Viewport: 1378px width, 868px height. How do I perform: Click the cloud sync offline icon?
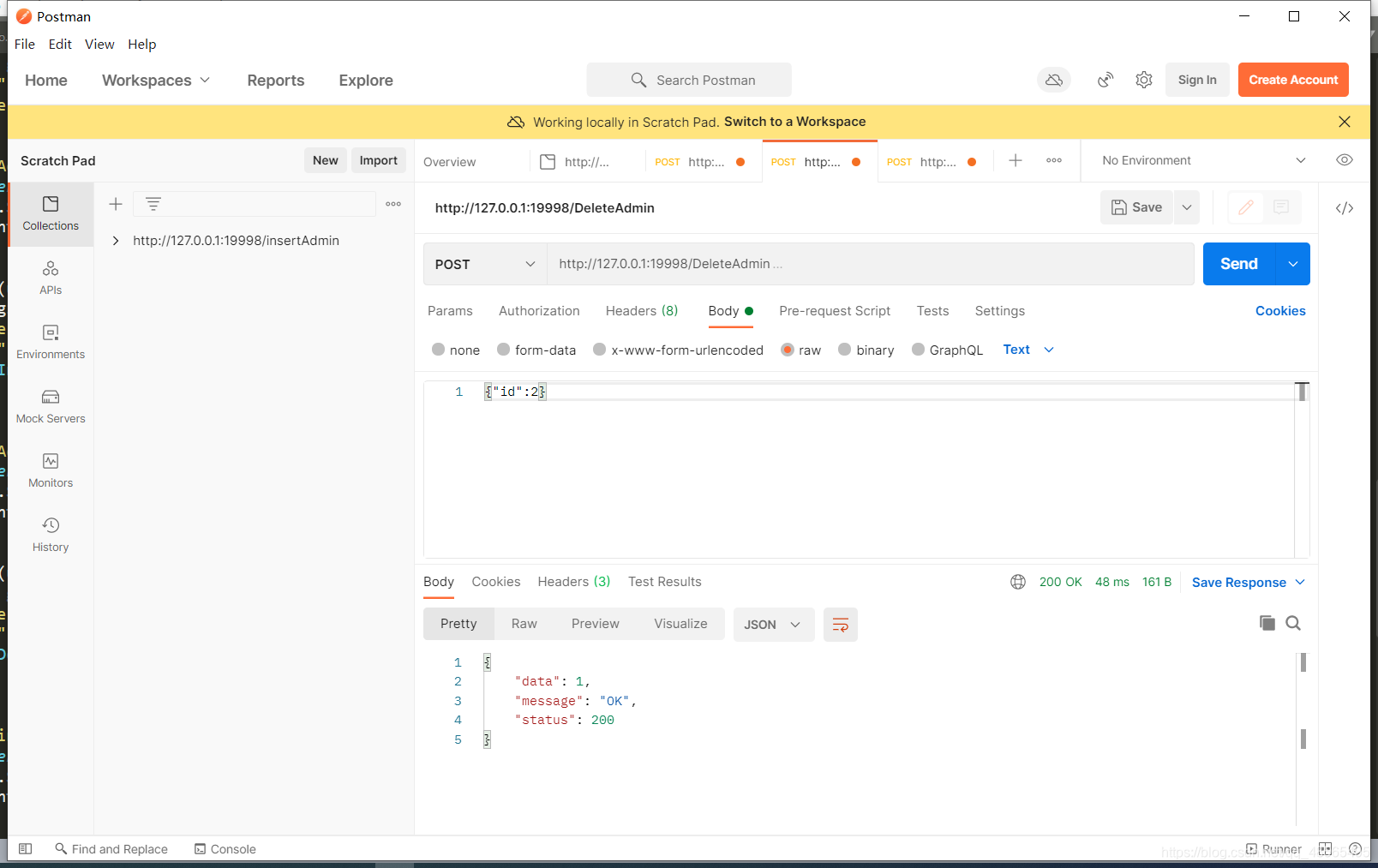(1054, 80)
